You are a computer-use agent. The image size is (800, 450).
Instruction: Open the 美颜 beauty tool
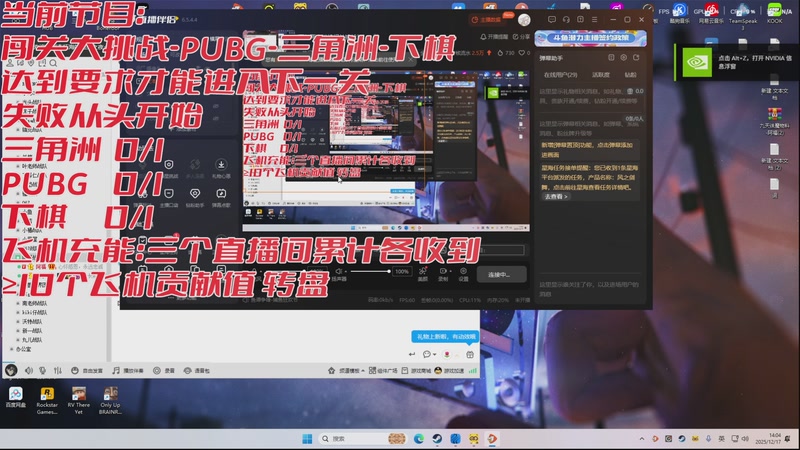pyautogui.click(x=422, y=274)
